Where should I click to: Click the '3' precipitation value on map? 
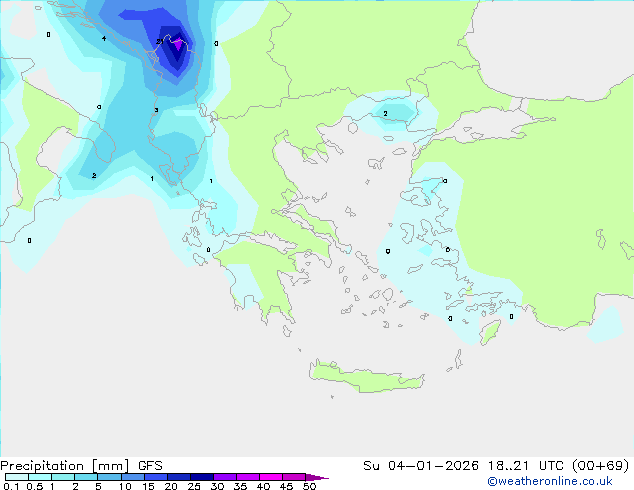pyautogui.click(x=156, y=110)
